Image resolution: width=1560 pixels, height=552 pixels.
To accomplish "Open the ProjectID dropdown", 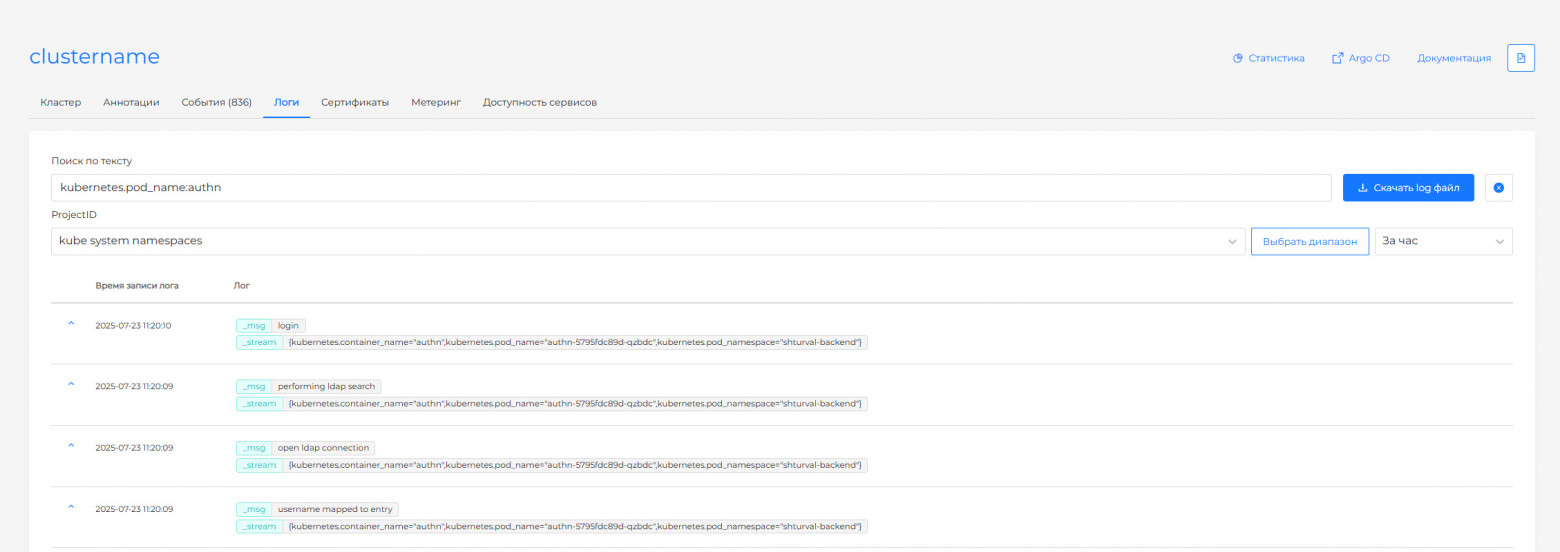I will pos(647,241).
